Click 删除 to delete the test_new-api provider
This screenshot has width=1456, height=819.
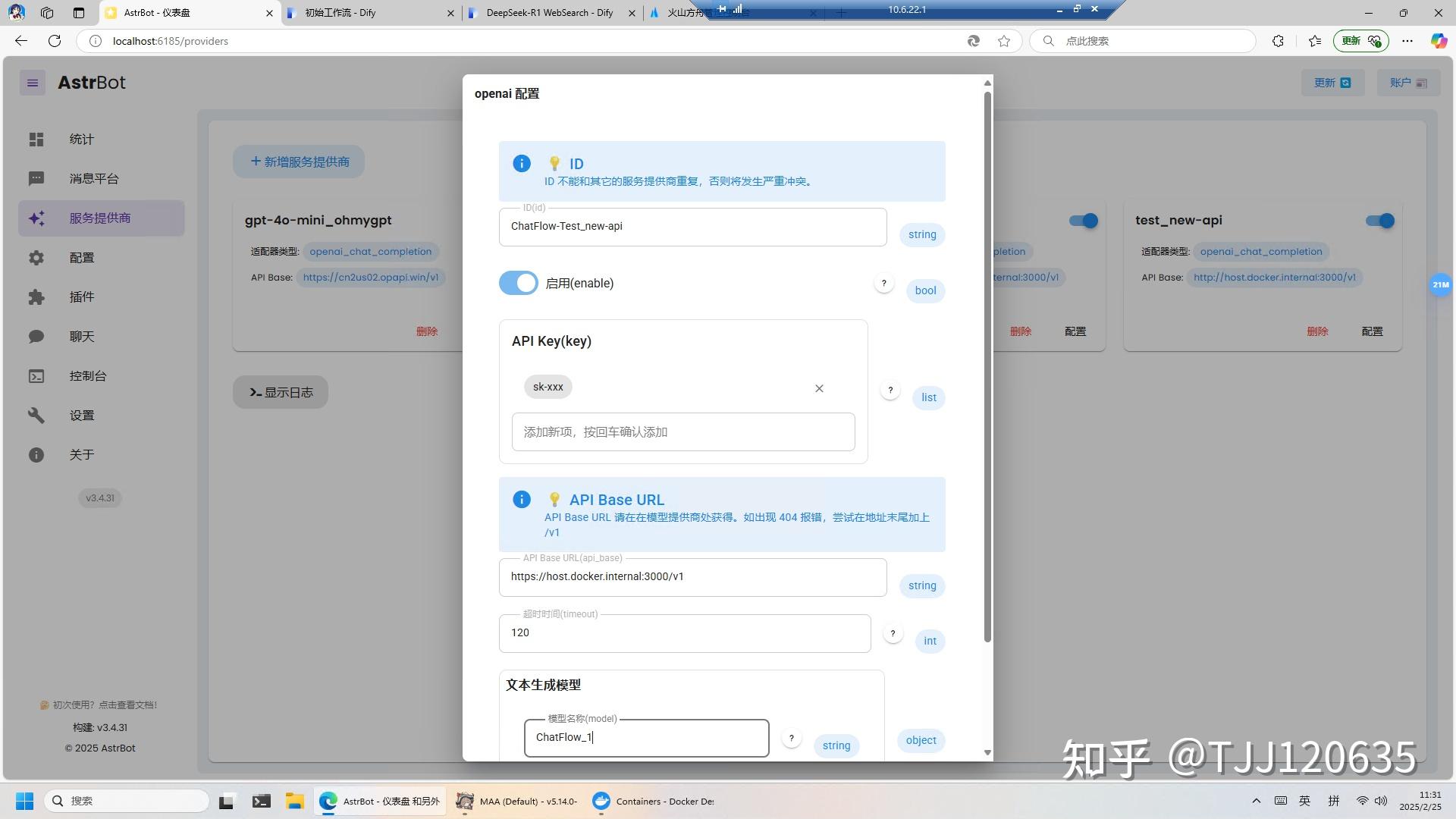(x=1317, y=331)
